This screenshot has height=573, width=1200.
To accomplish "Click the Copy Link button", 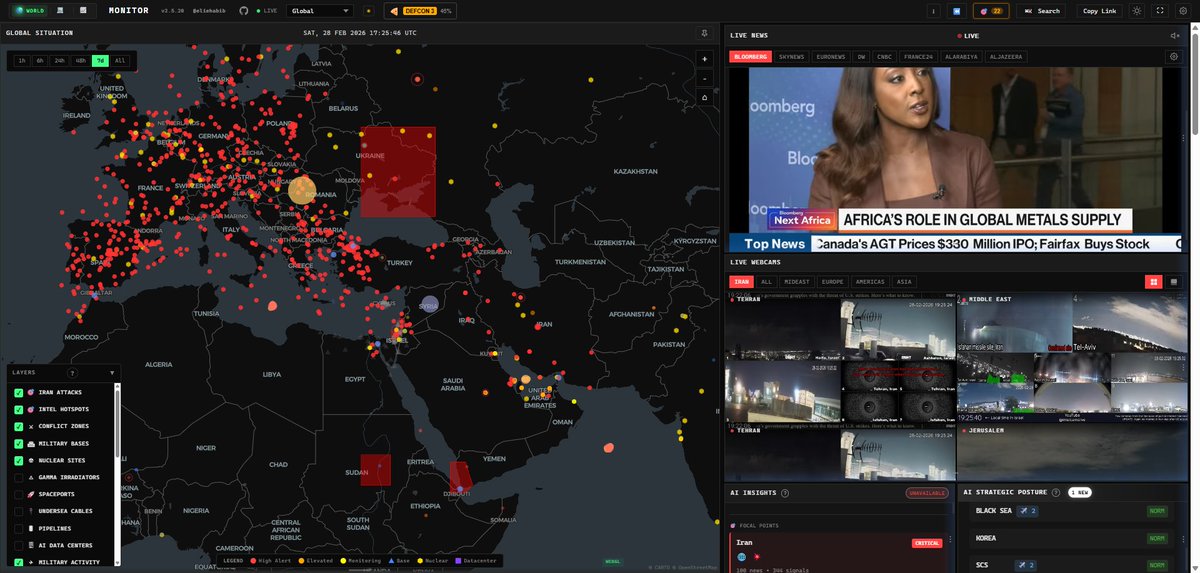I will pos(1097,10).
